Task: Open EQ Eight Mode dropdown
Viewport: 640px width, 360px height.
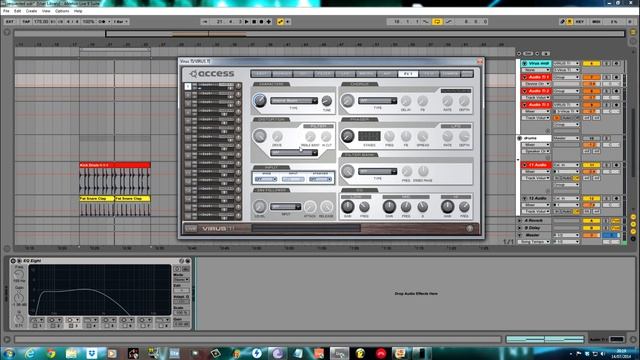Action: (181, 280)
